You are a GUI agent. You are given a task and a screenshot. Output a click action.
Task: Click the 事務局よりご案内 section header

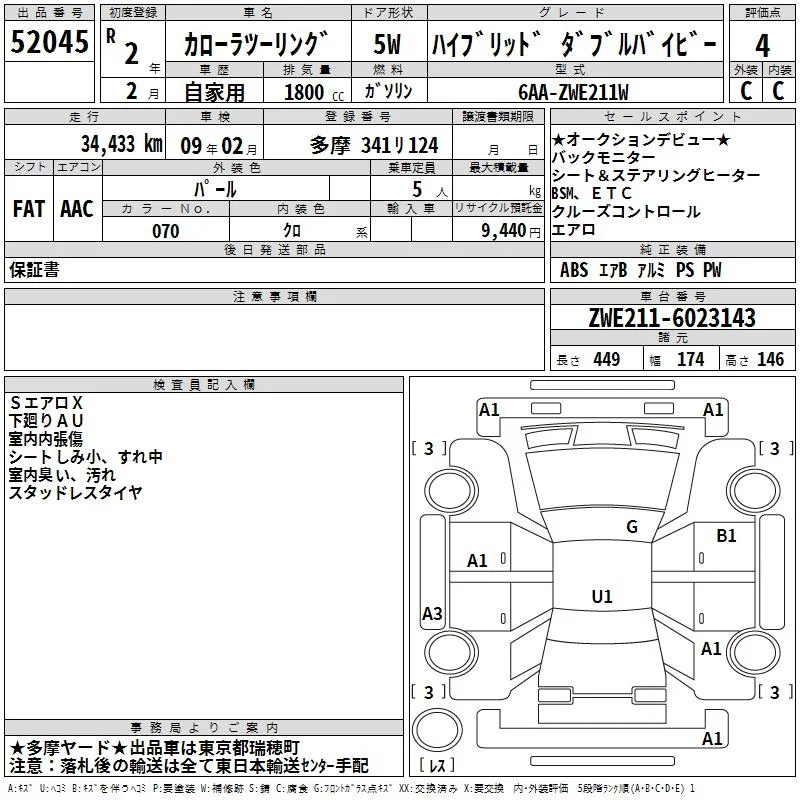coord(204,727)
